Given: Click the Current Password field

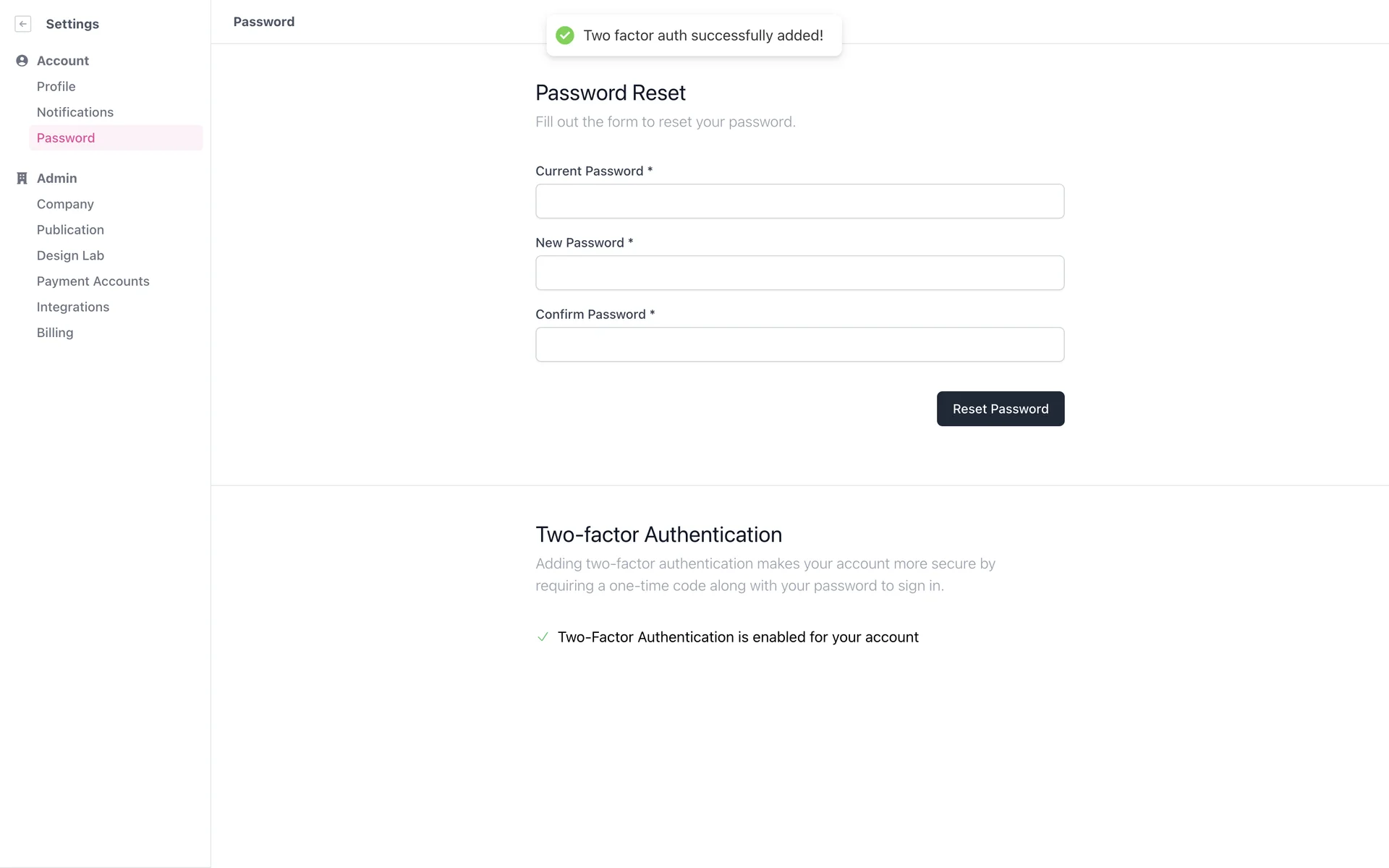Looking at the screenshot, I should pyautogui.click(x=799, y=201).
